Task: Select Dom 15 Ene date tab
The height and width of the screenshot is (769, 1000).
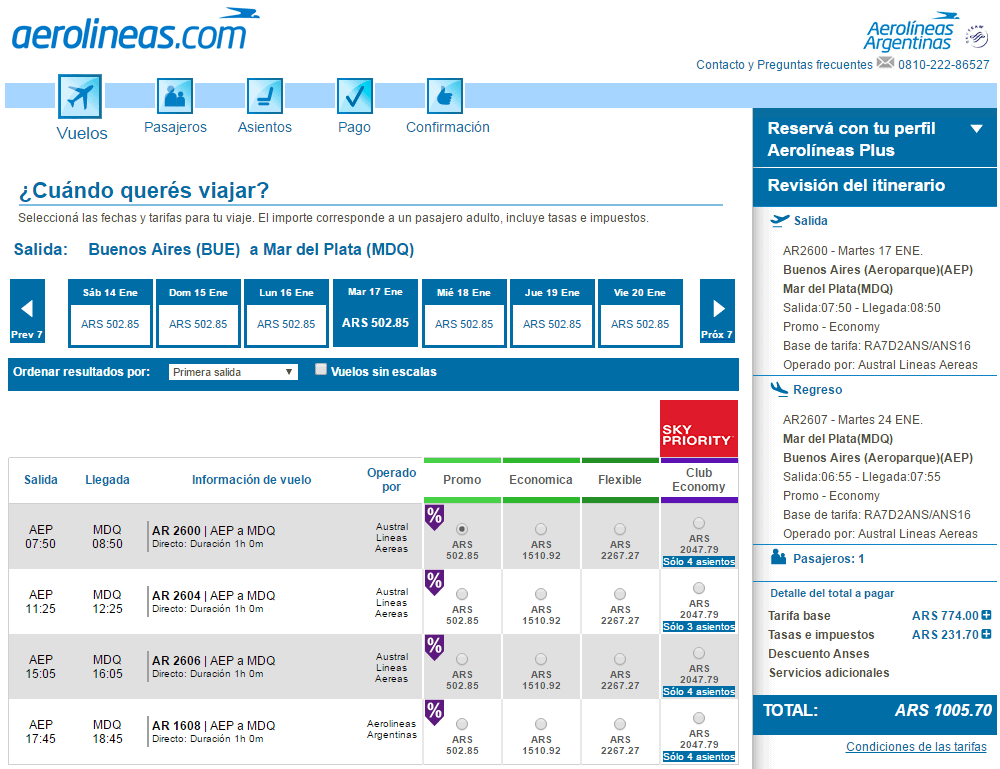Action: [x=198, y=313]
